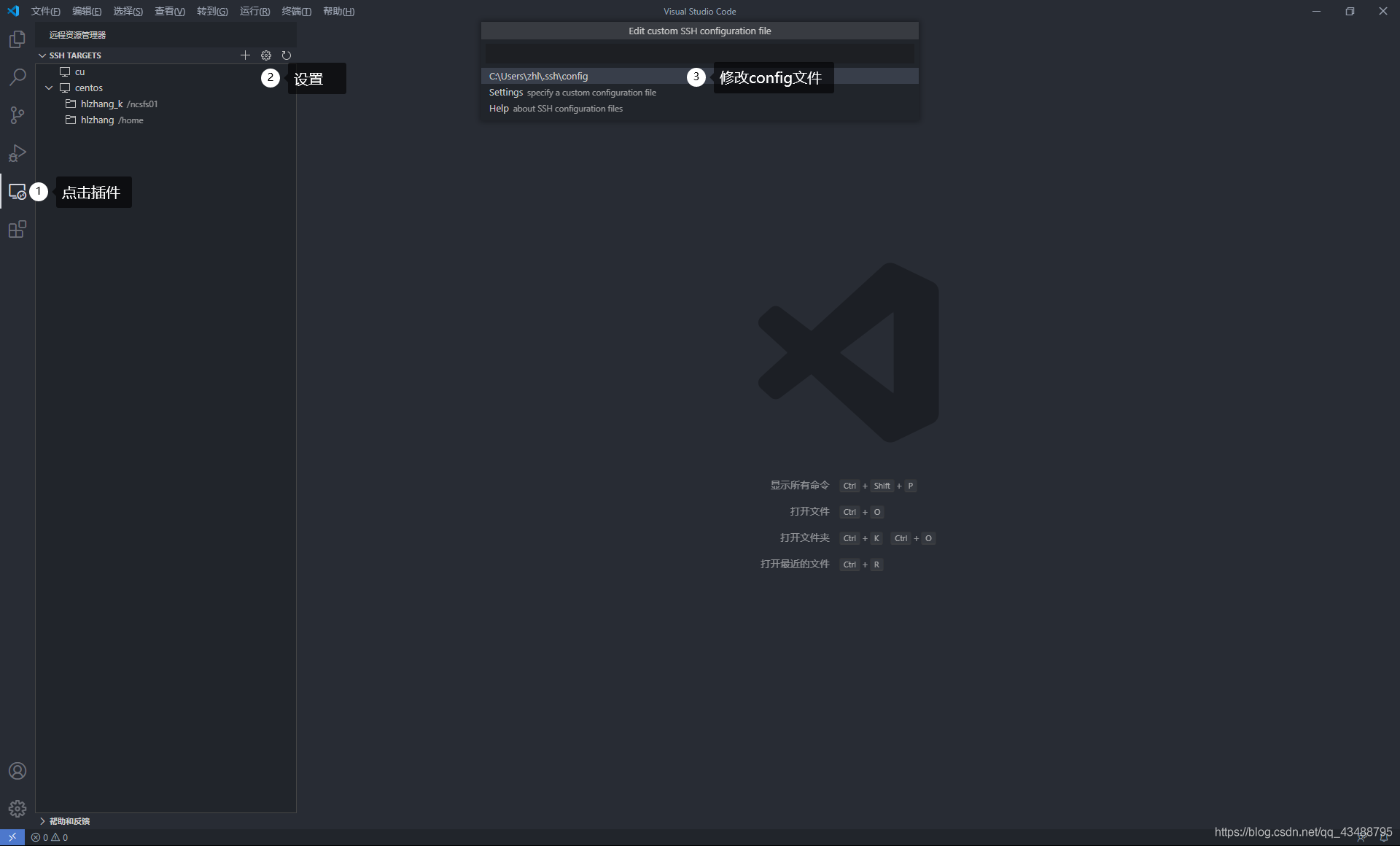Open the errors and warnings status item
The width and height of the screenshot is (1400, 846).
pyautogui.click(x=50, y=837)
